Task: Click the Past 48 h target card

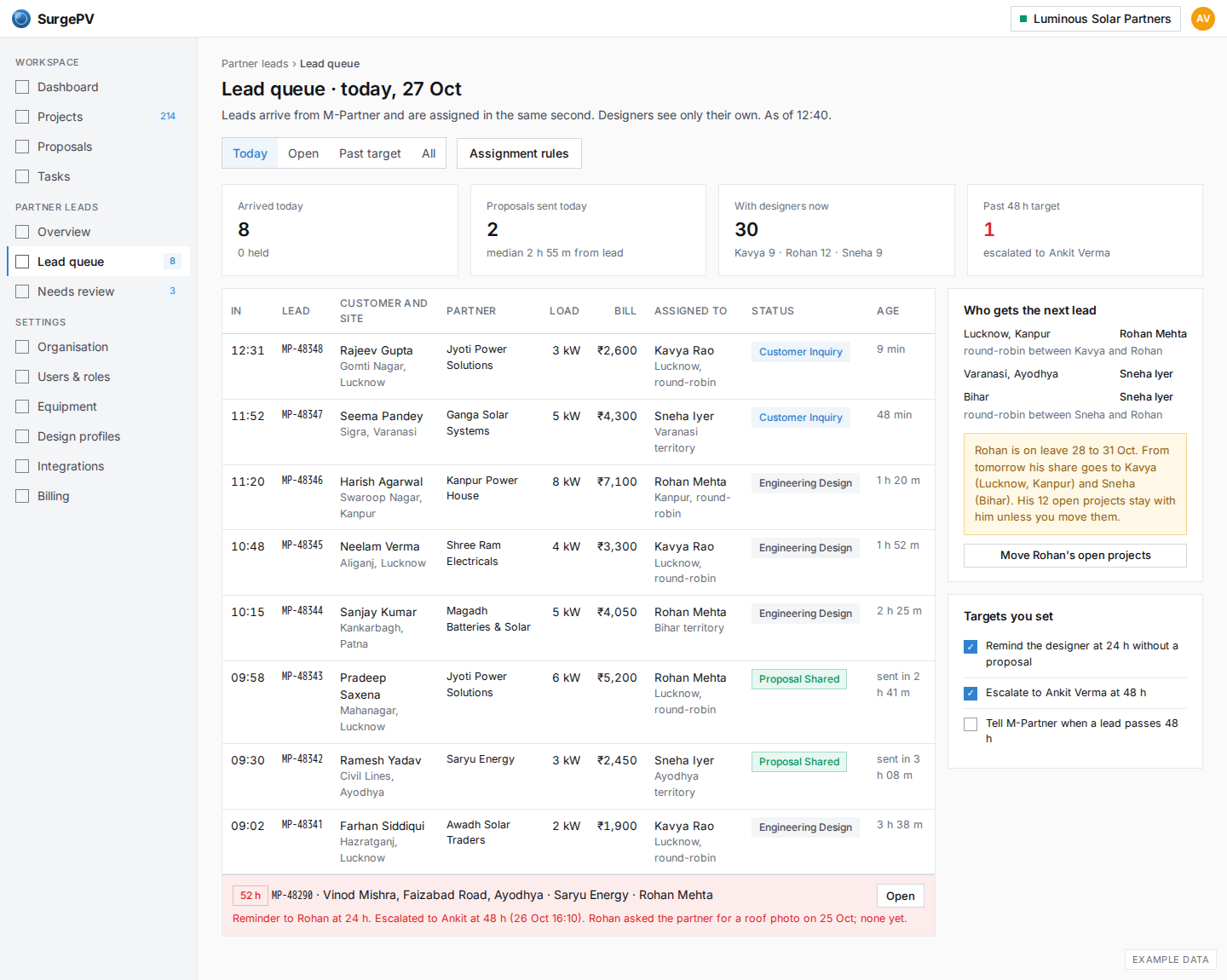Action: click(x=1085, y=230)
